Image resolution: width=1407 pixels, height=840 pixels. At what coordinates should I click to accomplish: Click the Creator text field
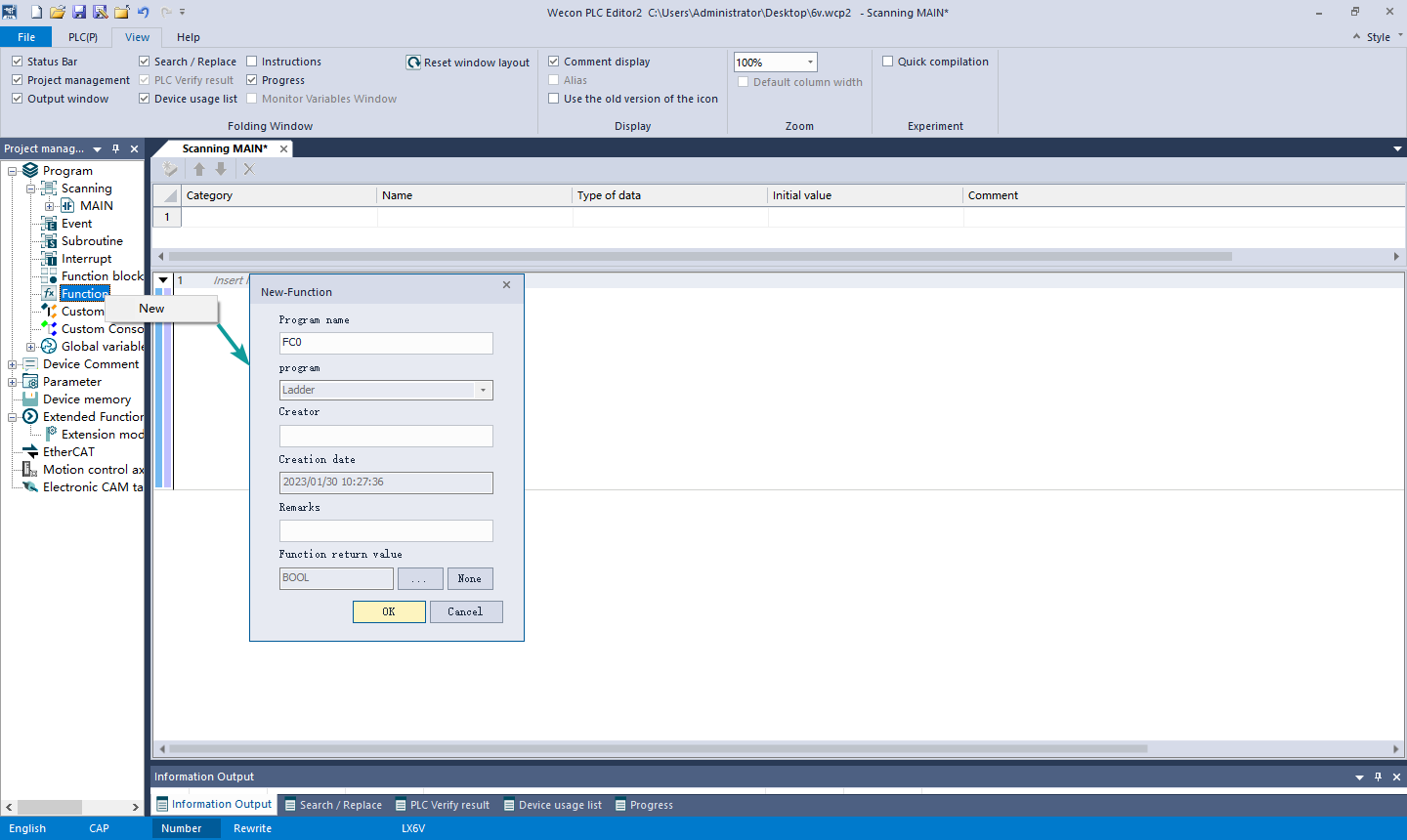pos(386,436)
